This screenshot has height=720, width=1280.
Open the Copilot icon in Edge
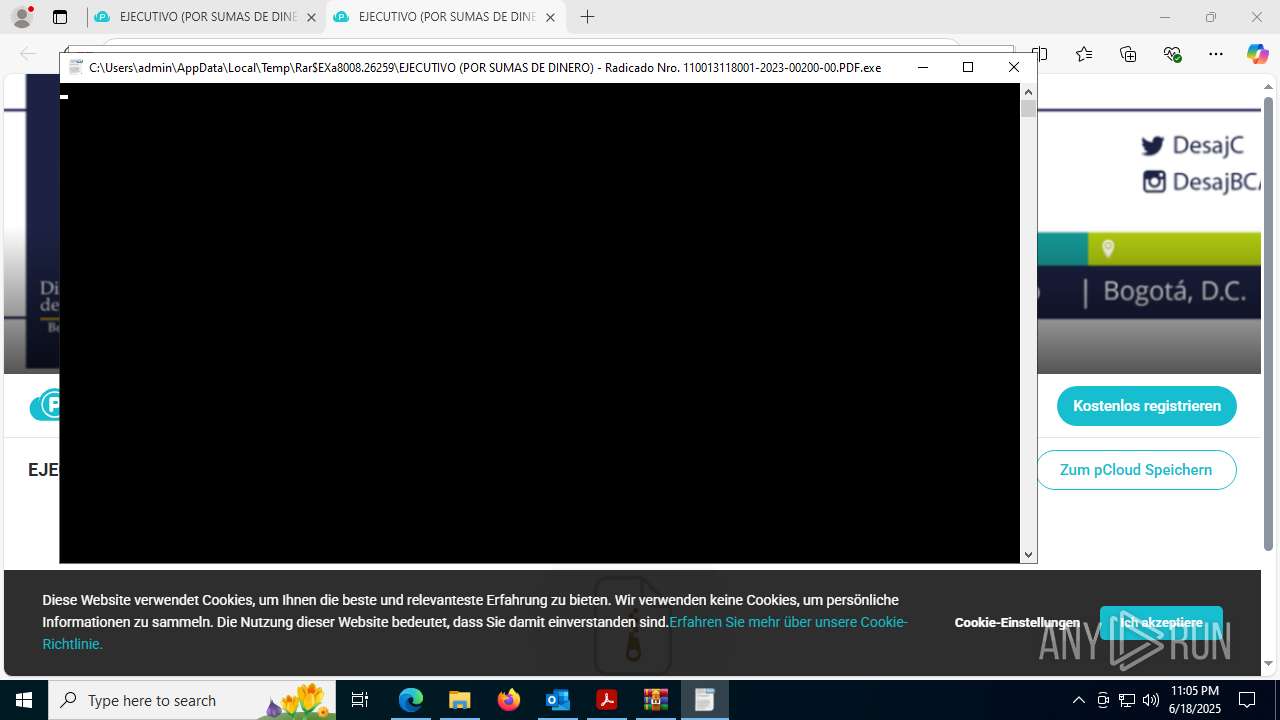click(1258, 54)
